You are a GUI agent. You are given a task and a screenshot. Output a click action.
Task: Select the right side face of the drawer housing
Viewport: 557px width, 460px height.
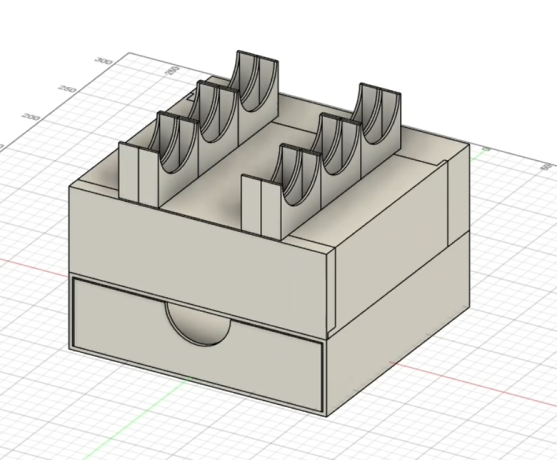[x=398, y=325]
